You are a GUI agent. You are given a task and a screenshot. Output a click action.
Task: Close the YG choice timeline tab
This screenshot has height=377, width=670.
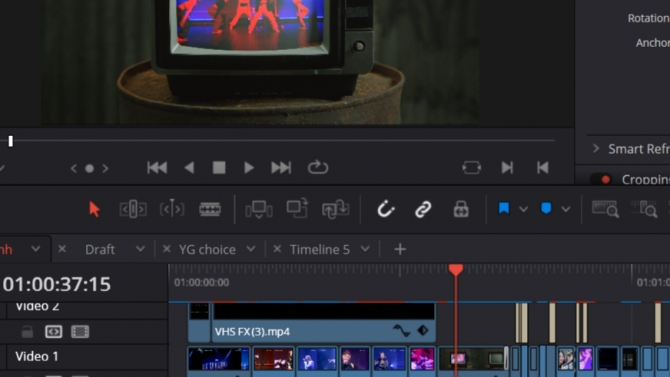[167, 249]
